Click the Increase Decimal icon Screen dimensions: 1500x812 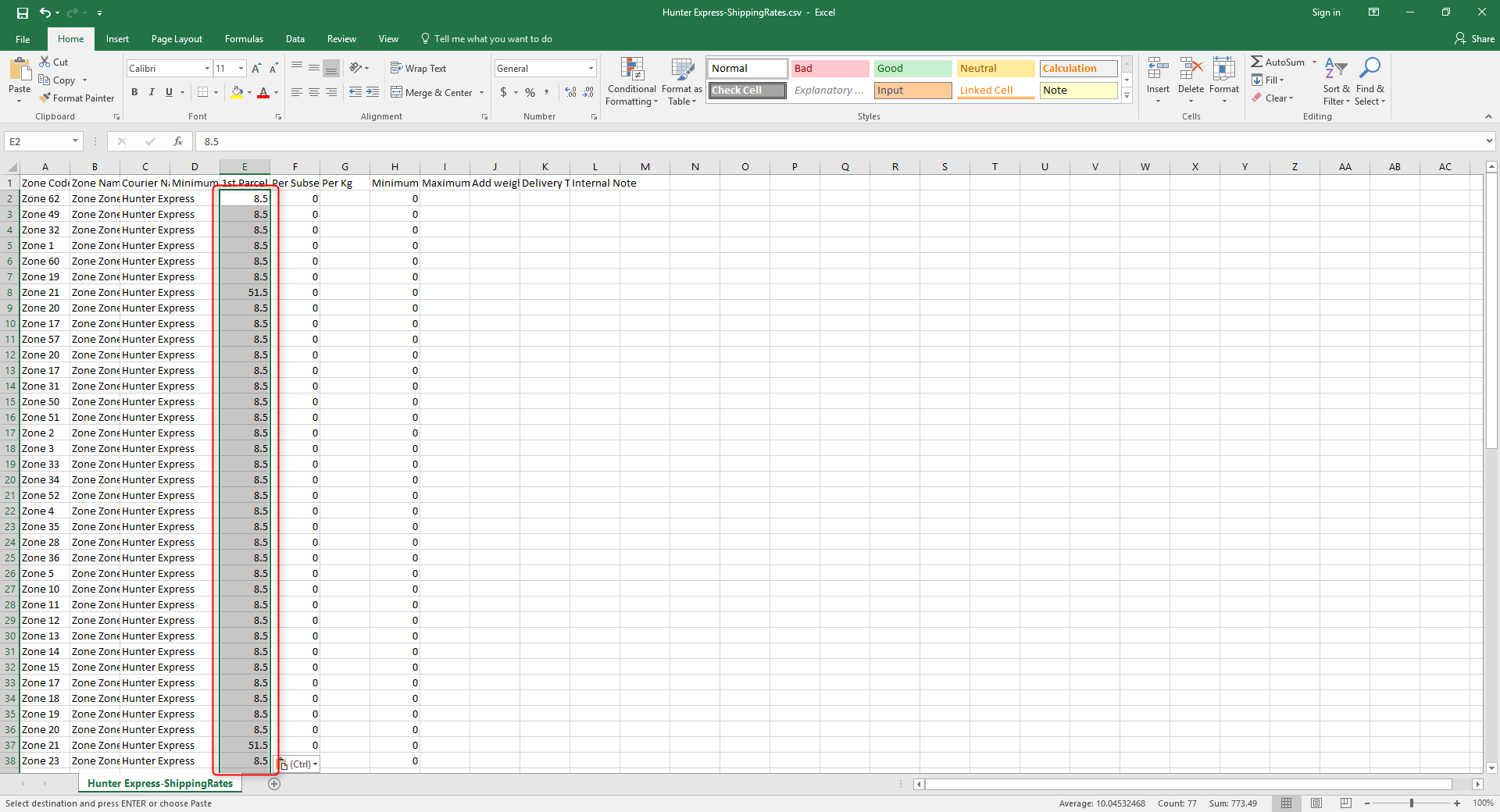[x=571, y=92]
